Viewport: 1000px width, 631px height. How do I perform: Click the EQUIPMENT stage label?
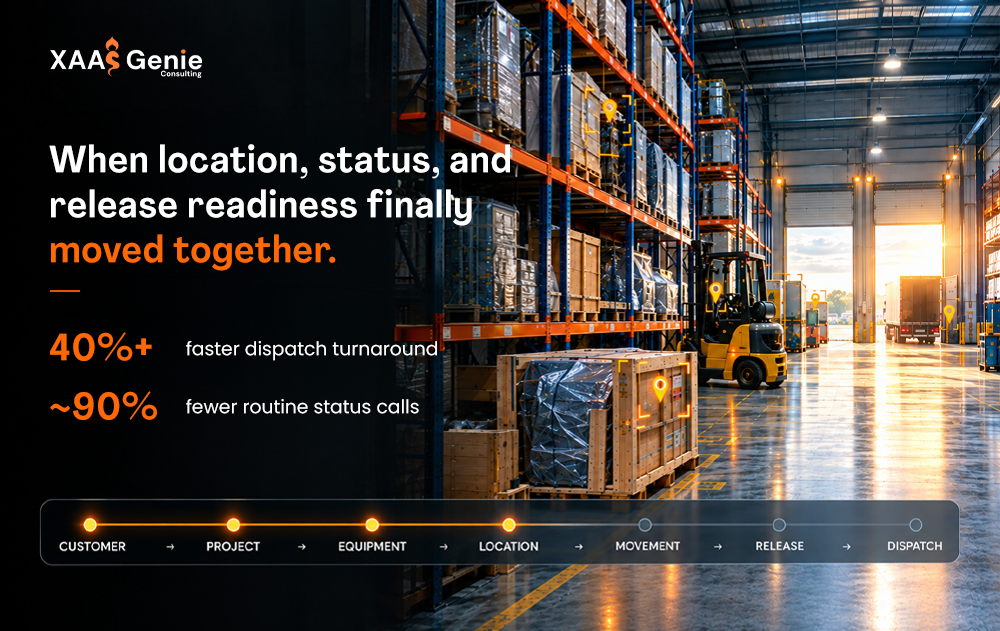[372, 546]
